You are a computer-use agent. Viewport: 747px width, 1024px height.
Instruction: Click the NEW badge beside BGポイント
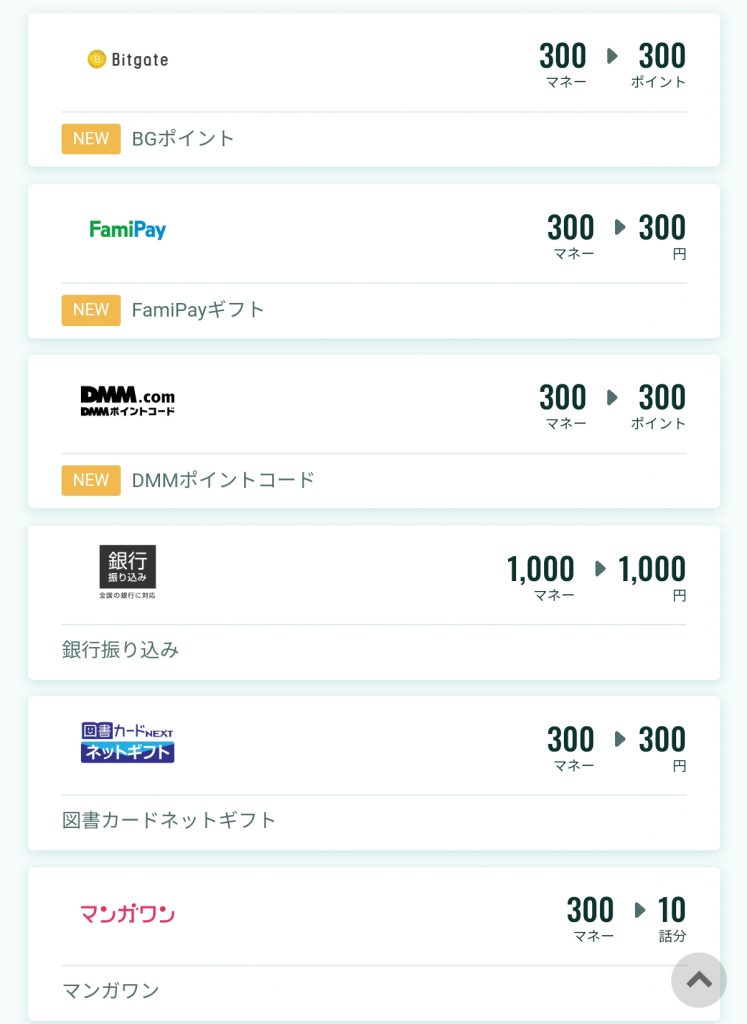[x=91, y=138]
